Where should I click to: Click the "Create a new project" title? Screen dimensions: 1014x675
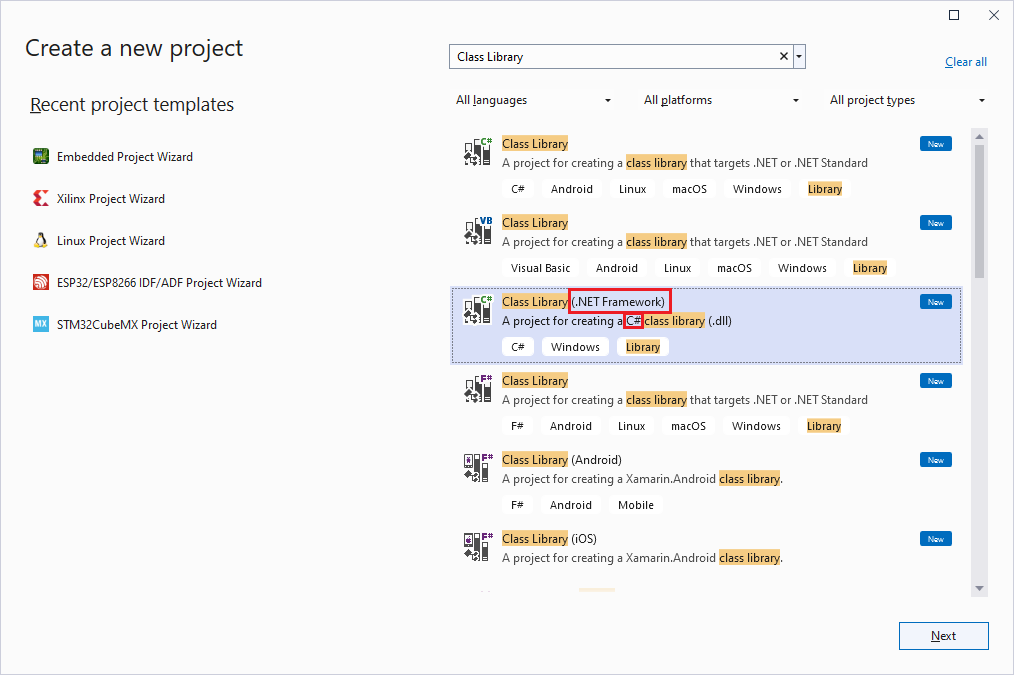point(134,48)
